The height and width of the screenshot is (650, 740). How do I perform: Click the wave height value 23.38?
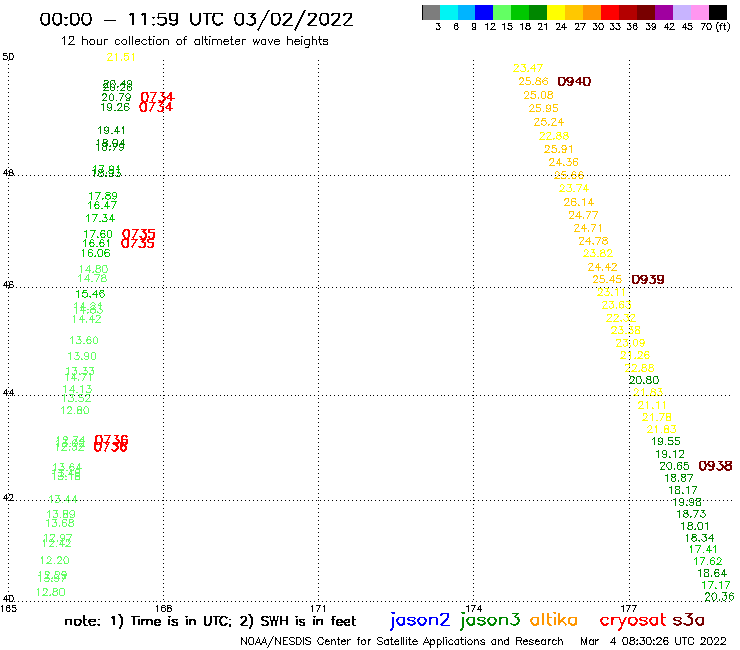[x=625, y=330]
